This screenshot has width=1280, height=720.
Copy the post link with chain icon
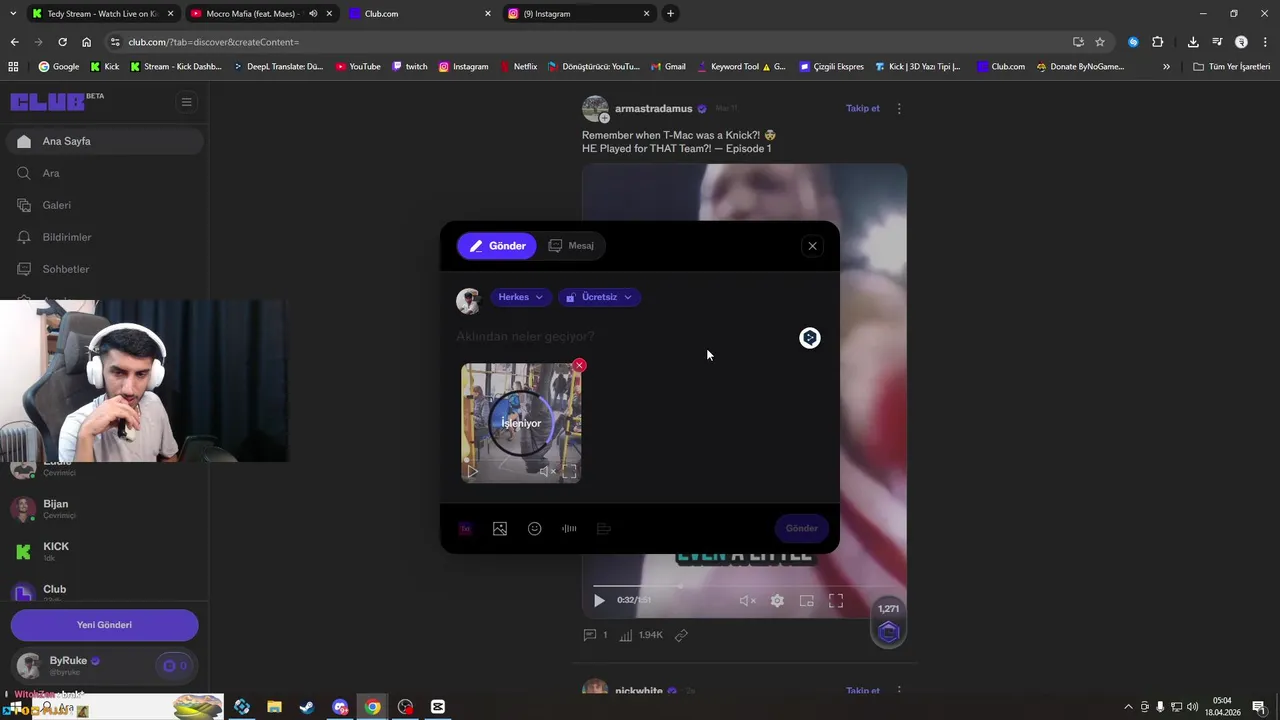pyautogui.click(x=681, y=635)
